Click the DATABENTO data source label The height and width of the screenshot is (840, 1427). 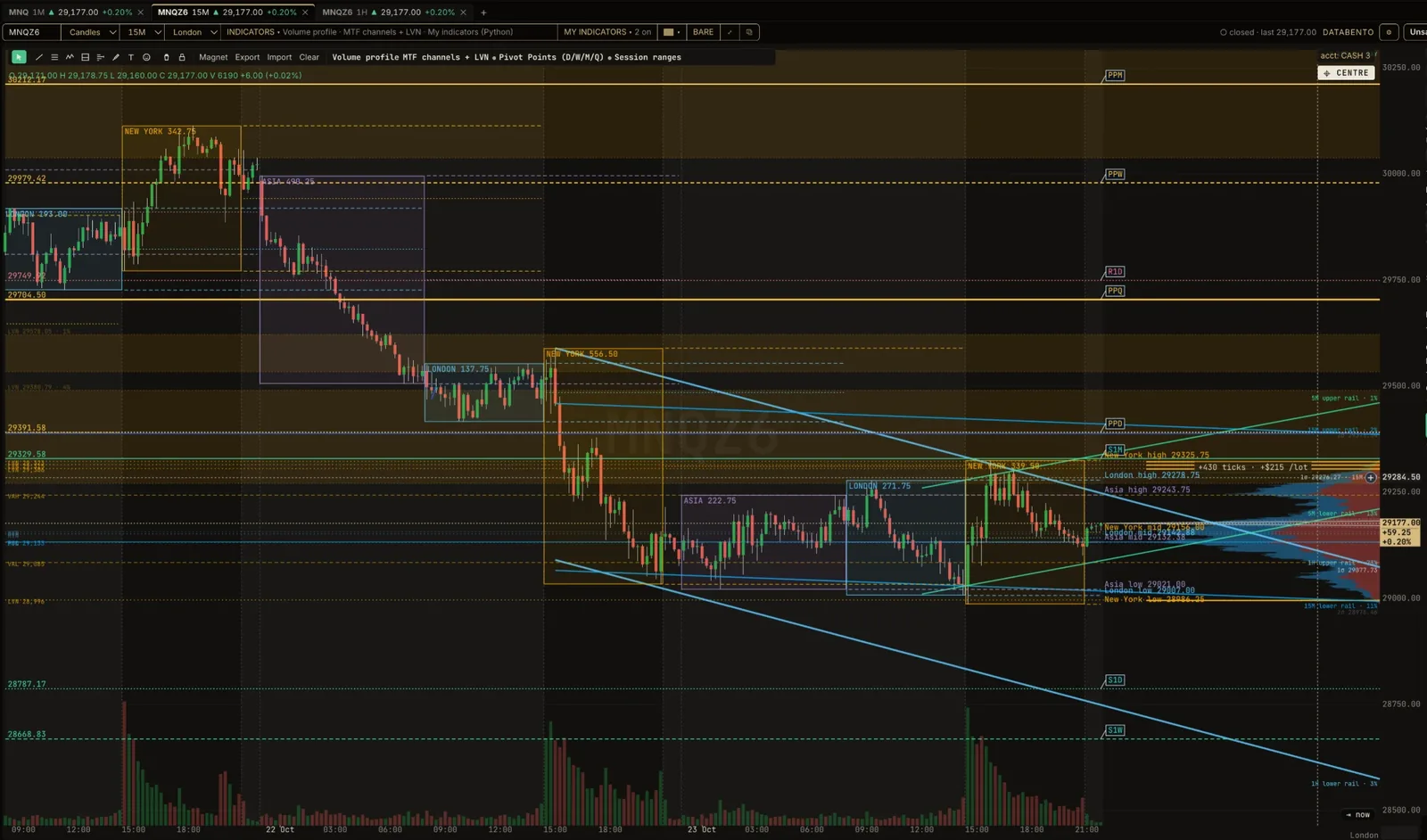point(1348,32)
